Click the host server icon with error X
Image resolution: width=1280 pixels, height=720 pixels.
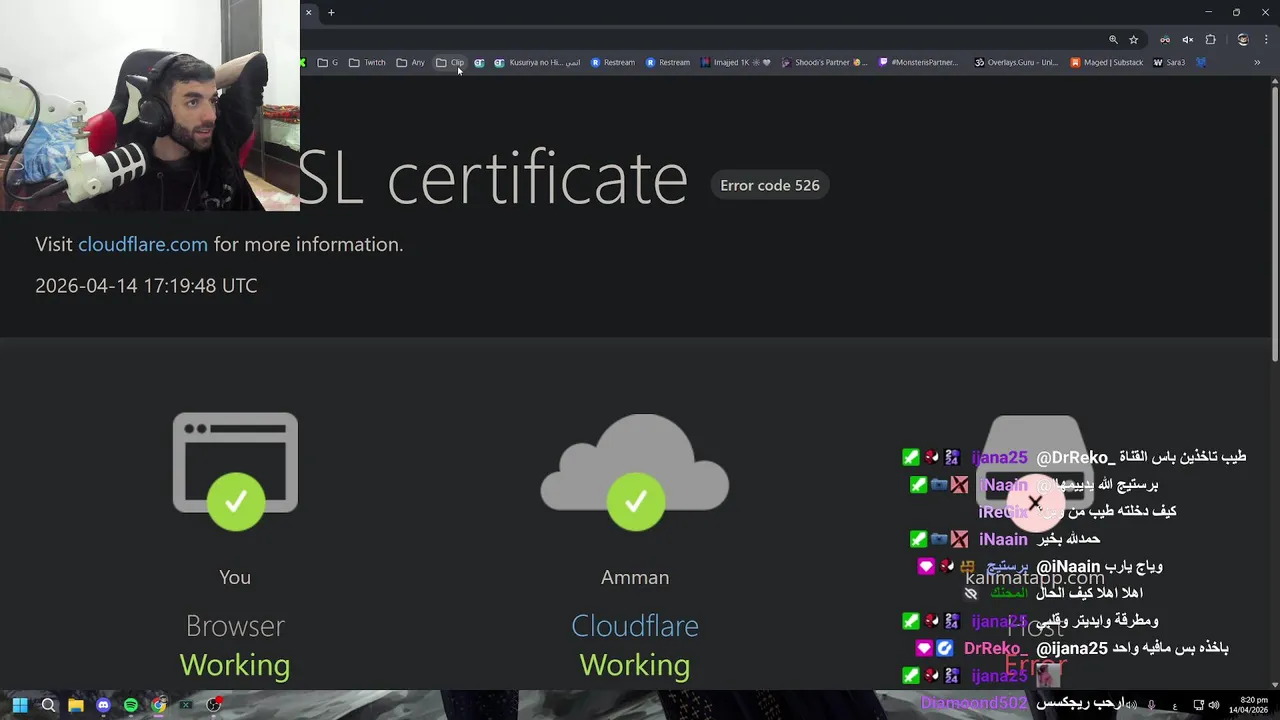[1035, 472]
